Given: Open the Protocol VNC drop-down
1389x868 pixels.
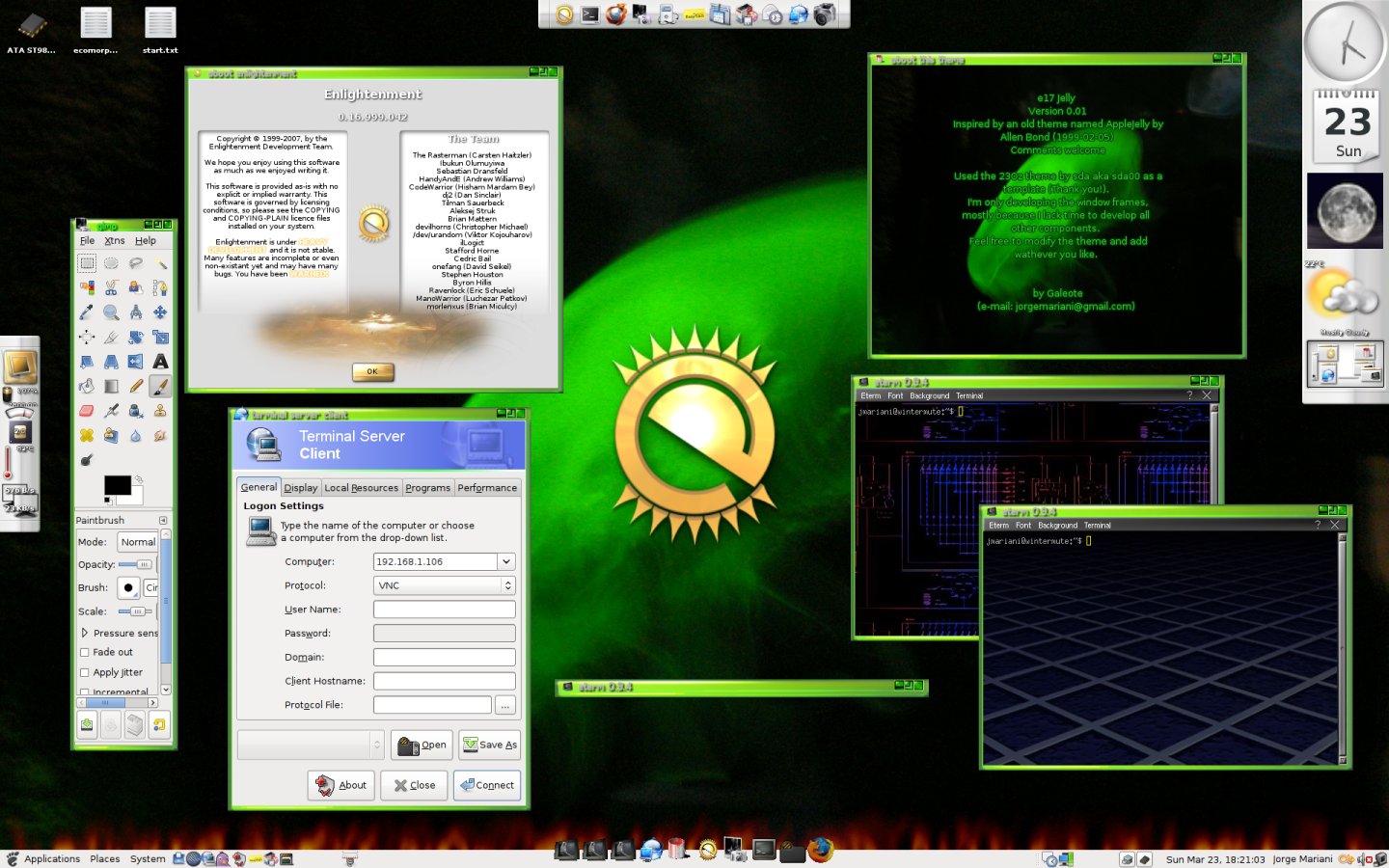Looking at the screenshot, I should tap(445, 585).
